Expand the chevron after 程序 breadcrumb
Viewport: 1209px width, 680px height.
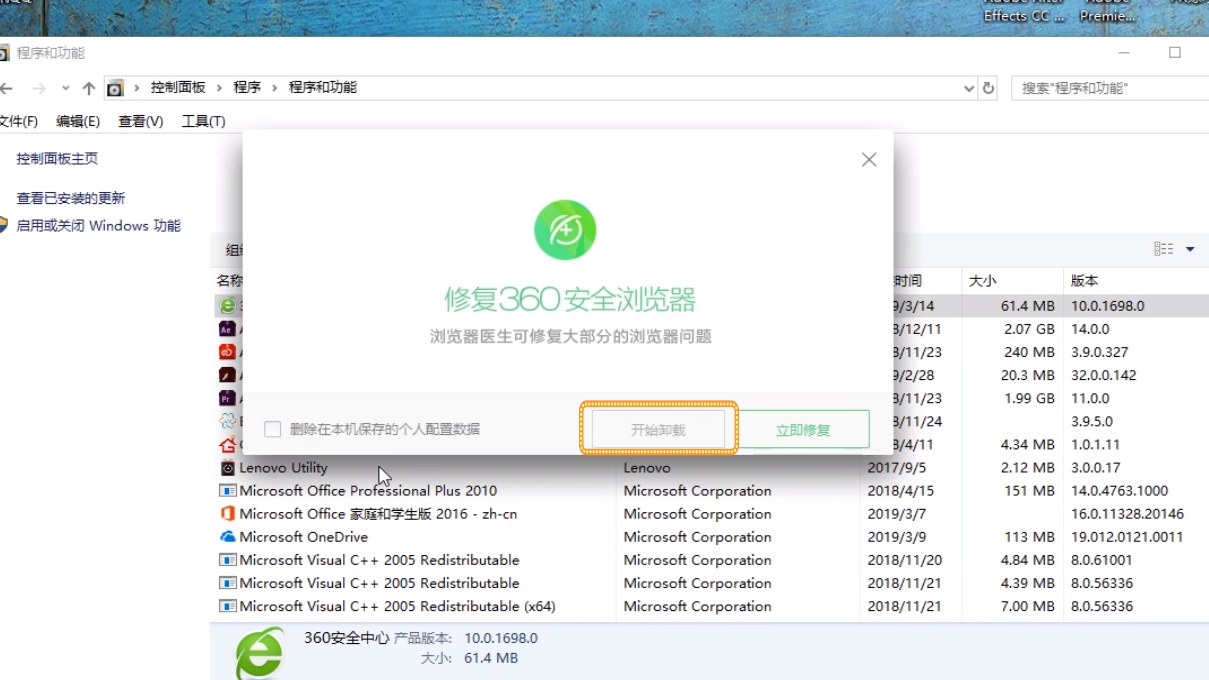point(274,88)
